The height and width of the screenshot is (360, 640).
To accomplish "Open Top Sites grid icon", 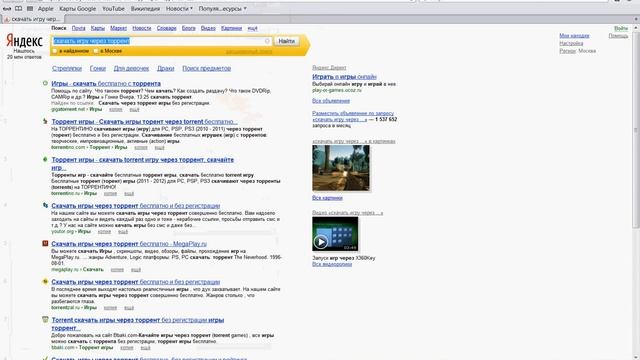I will pyautogui.click(x=30, y=9).
